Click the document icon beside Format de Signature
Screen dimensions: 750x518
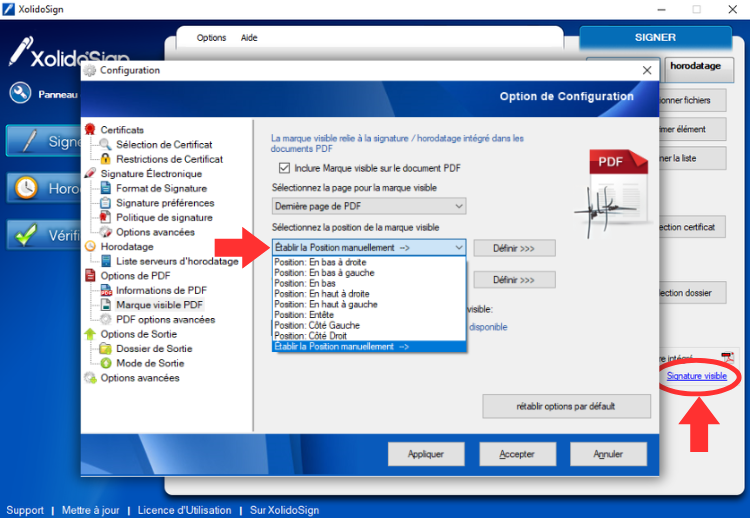click(106, 188)
